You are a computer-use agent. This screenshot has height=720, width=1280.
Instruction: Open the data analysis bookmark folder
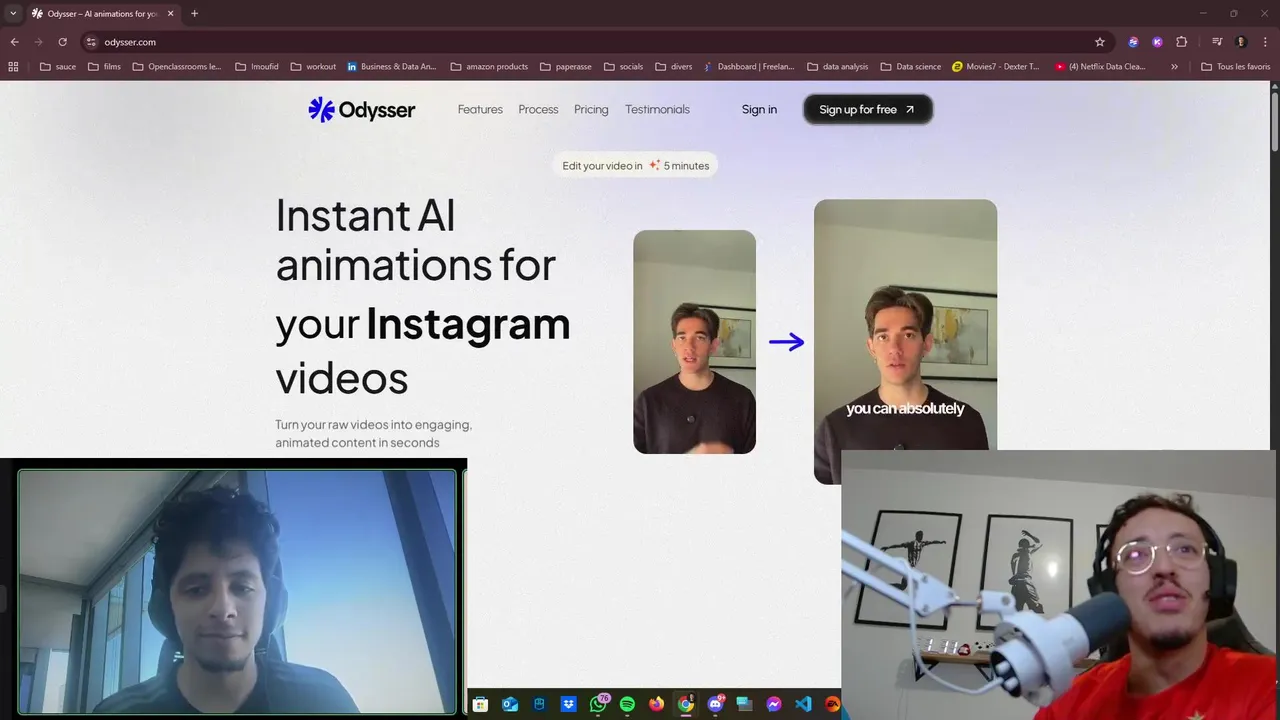pos(838,67)
